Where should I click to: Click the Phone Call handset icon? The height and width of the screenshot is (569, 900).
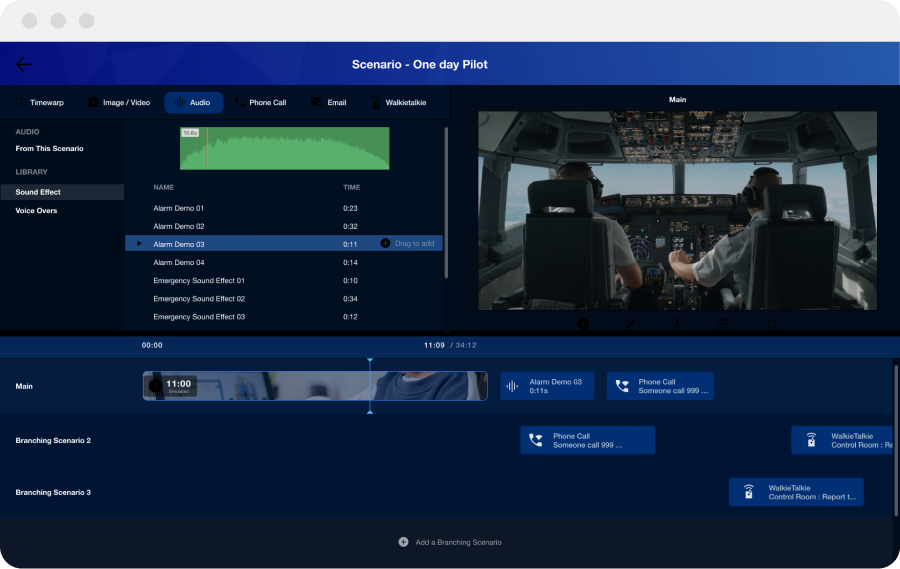point(239,102)
